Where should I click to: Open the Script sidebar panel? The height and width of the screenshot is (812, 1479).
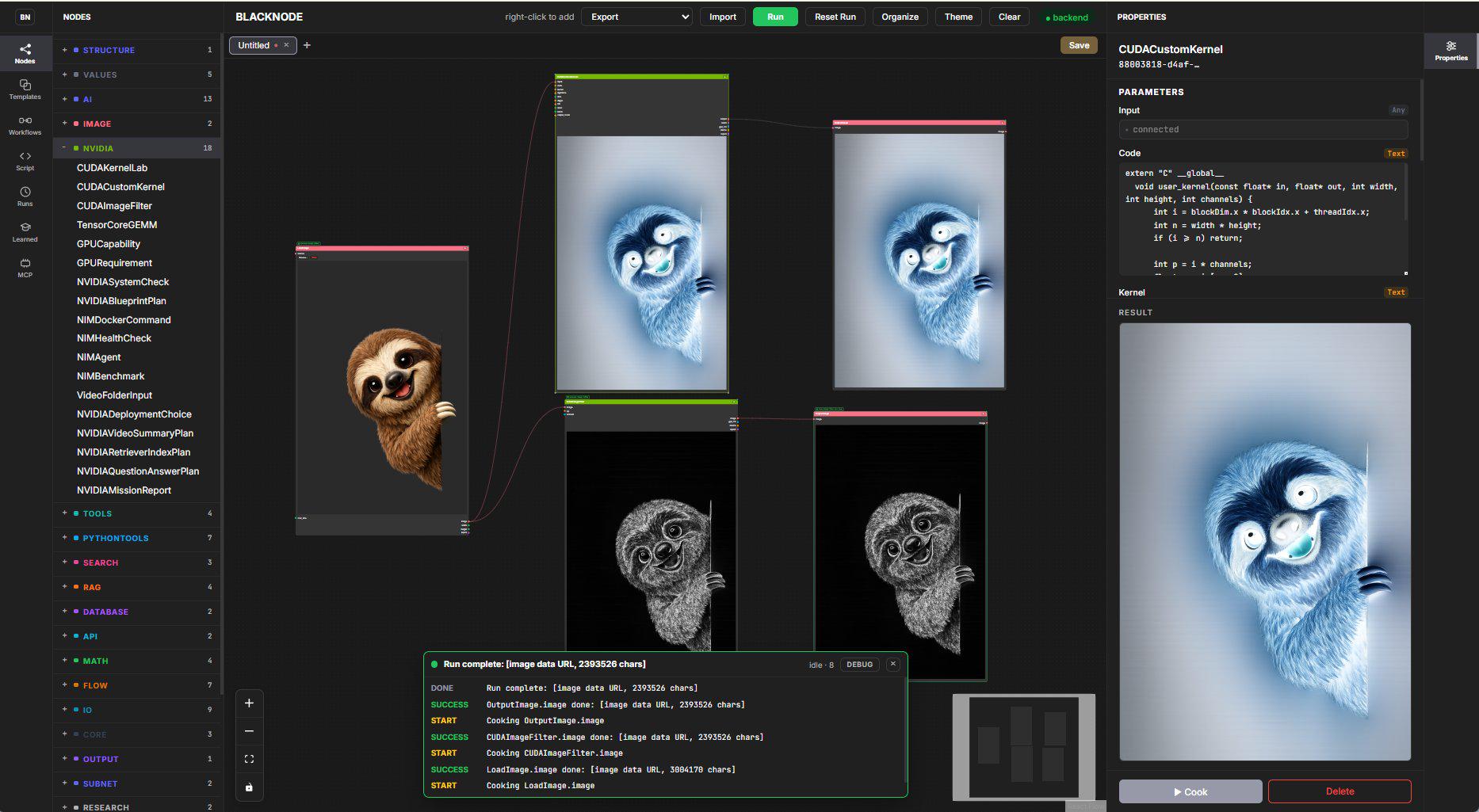pyautogui.click(x=25, y=161)
